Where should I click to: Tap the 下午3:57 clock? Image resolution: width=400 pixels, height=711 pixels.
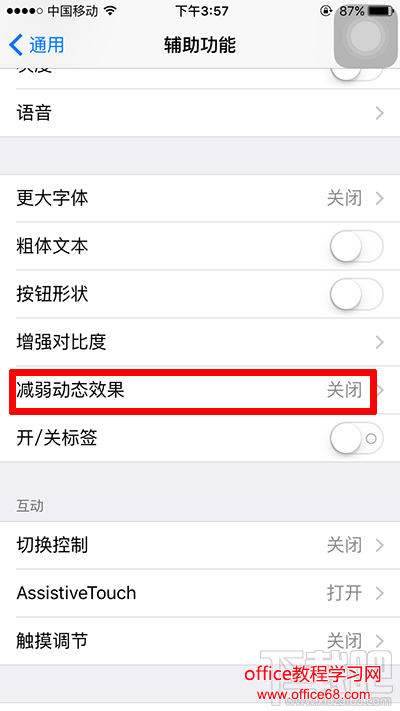[202, 11]
